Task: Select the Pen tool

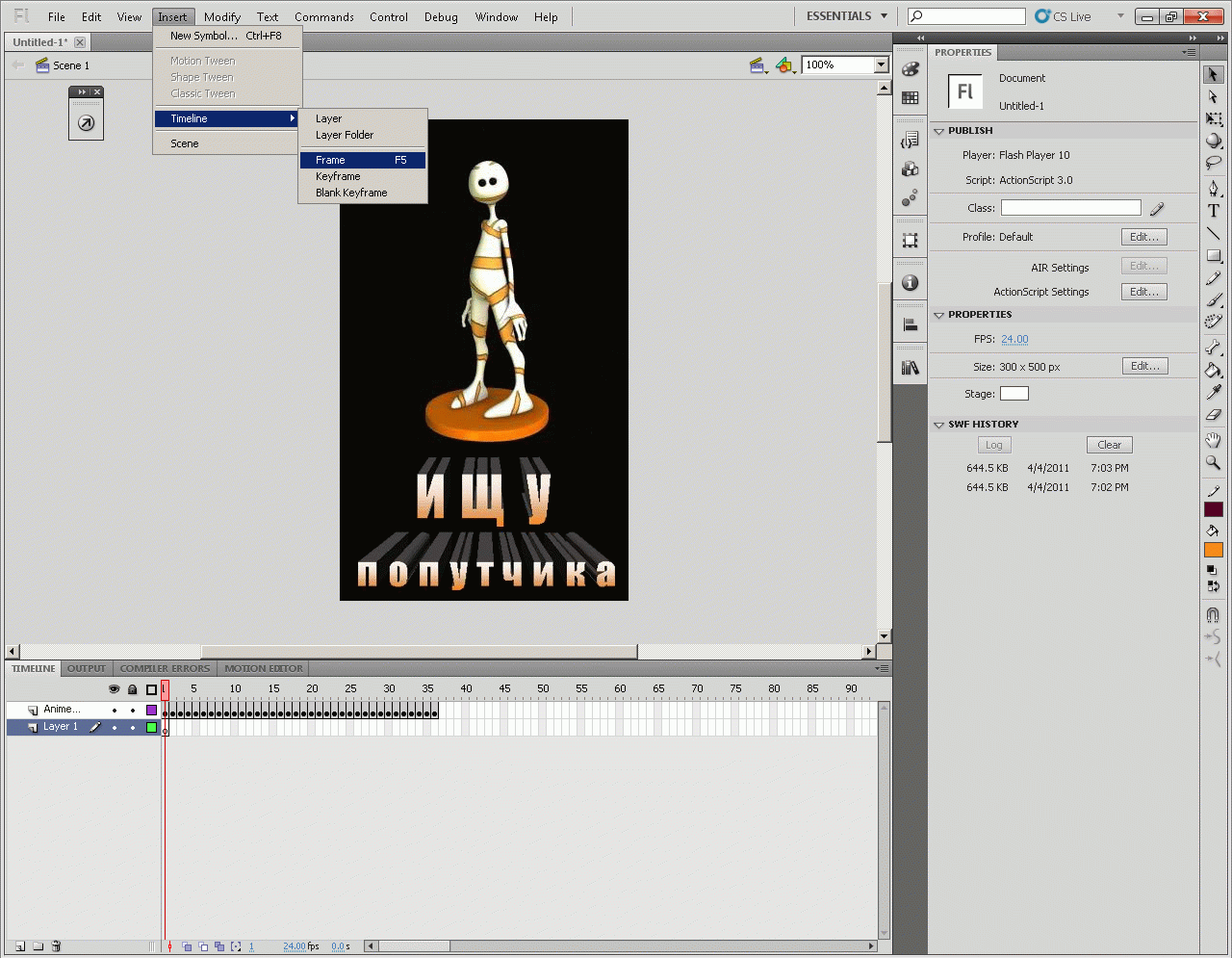Action: (x=1213, y=189)
